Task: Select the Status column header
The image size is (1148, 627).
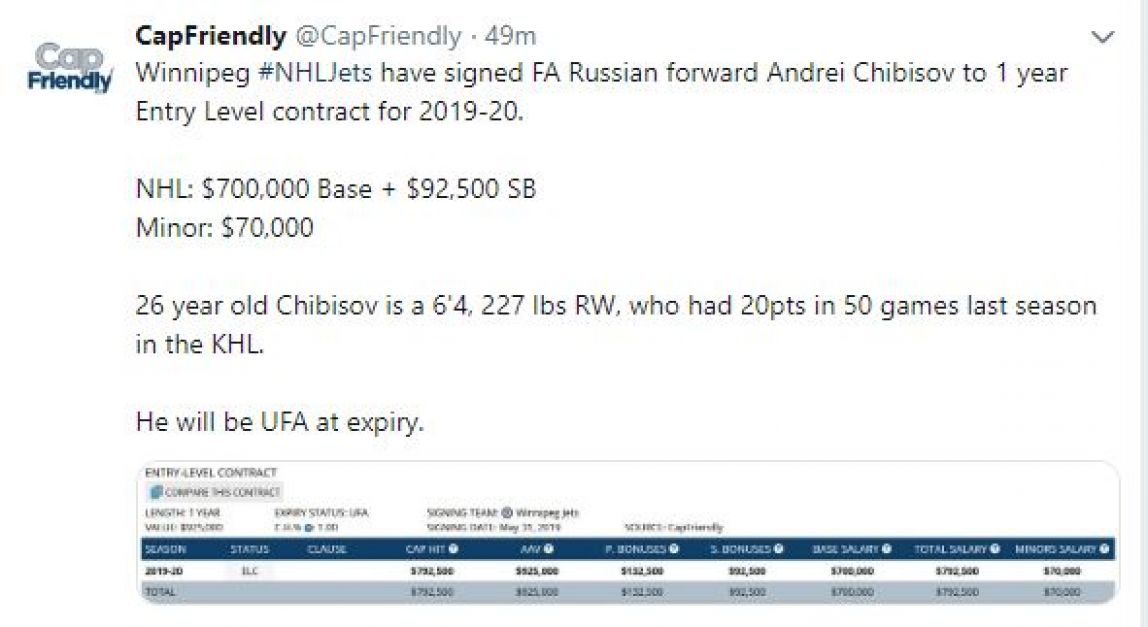Action: tap(250, 549)
